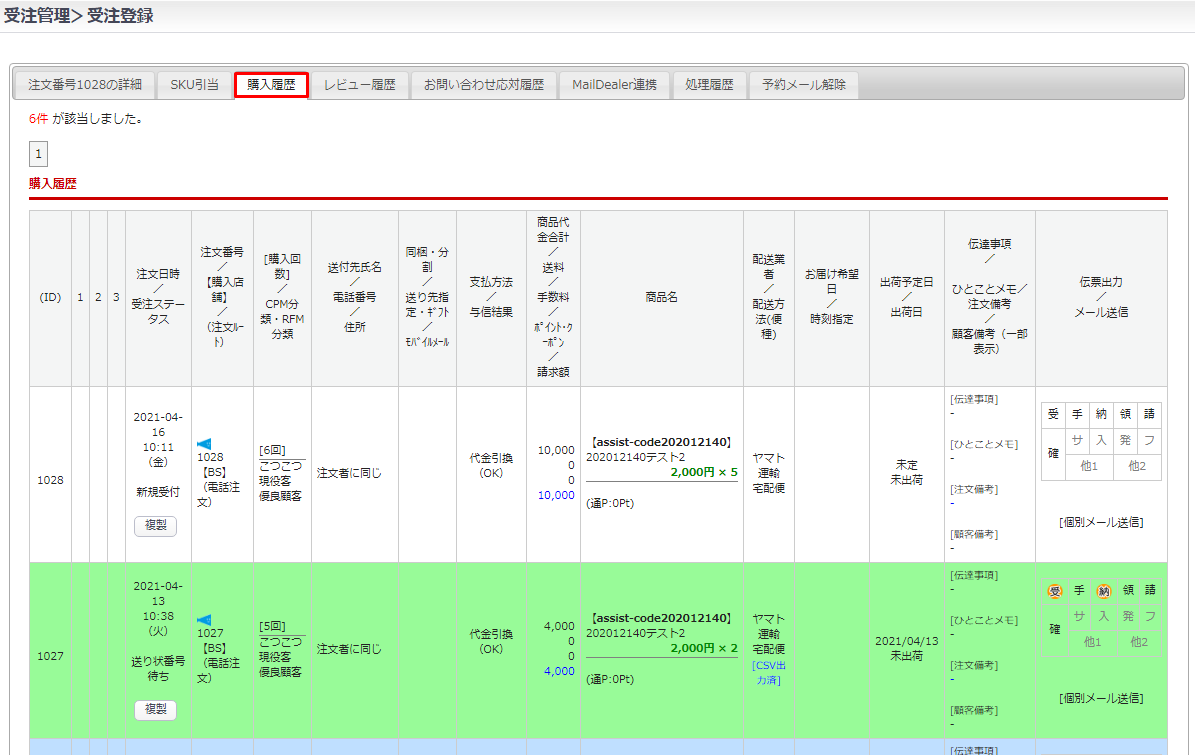Click the orange 受 icon in order 1027 row
Image resolution: width=1195 pixels, height=755 pixels.
click(1054, 590)
